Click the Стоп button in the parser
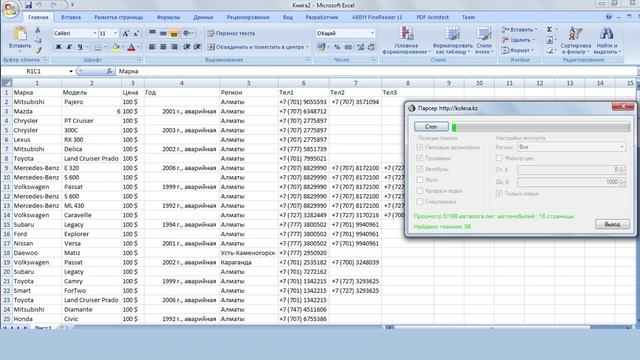The width and height of the screenshot is (640, 360). tap(431, 127)
